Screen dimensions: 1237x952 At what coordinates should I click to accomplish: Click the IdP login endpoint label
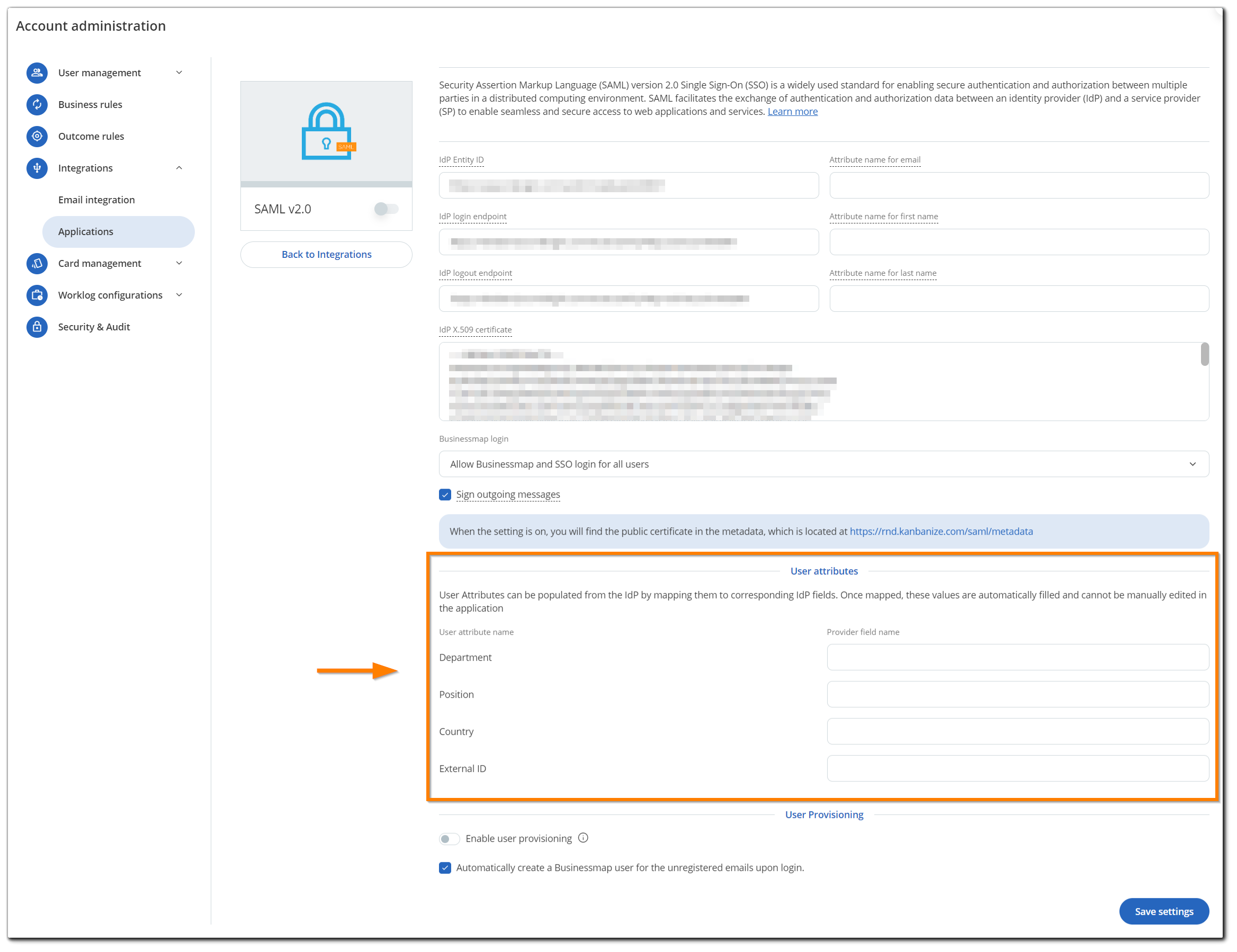coord(472,217)
